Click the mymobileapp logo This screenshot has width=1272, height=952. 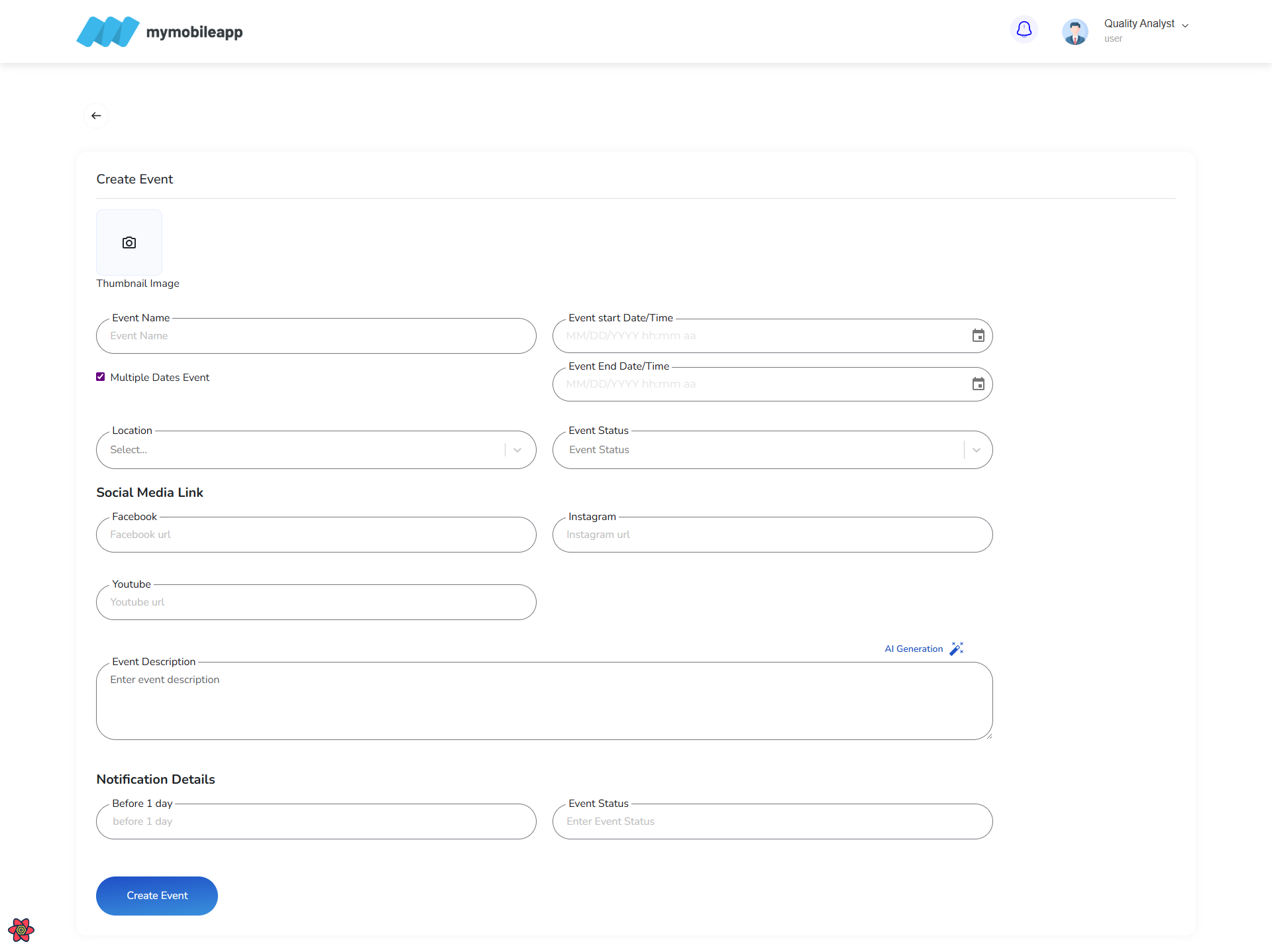click(160, 31)
